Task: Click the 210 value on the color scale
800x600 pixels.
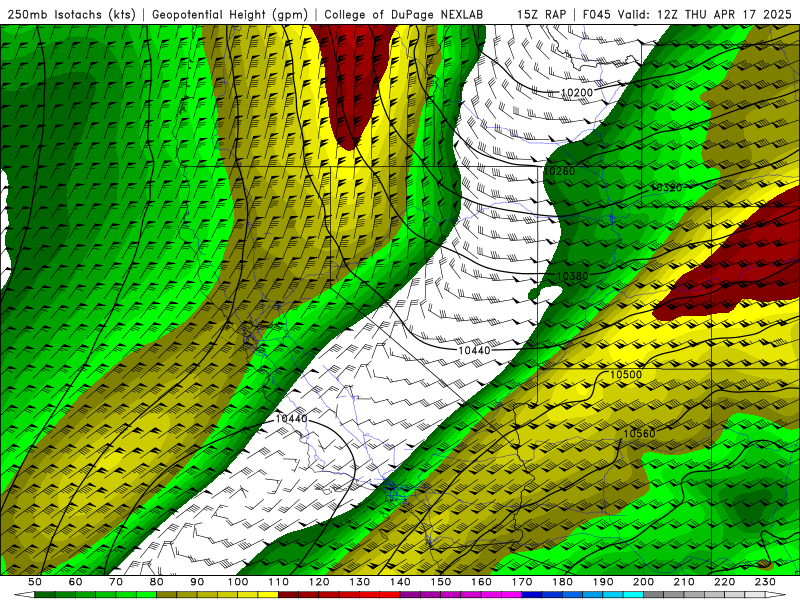Action: coord(684,582)
